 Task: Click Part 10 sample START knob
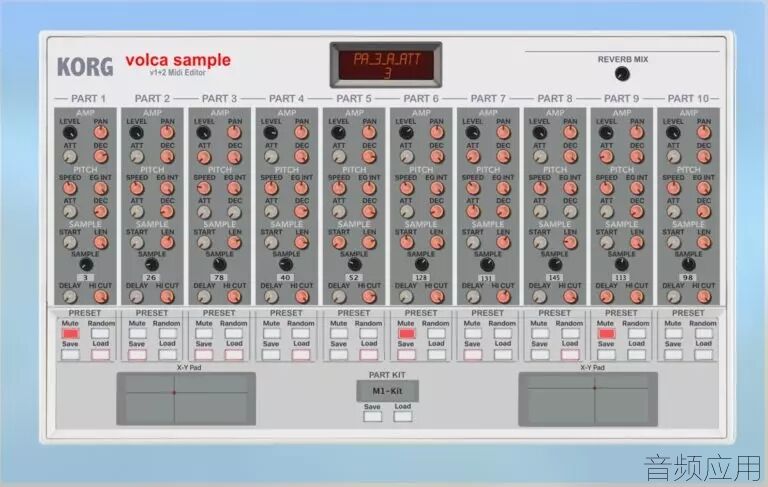click(x=673, y=243)
